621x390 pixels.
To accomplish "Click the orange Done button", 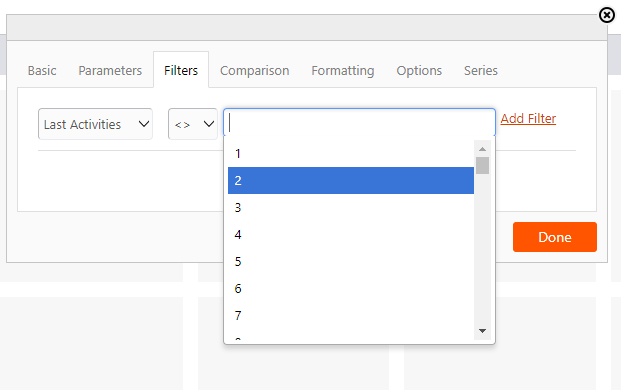I will (x=555, y=237).
